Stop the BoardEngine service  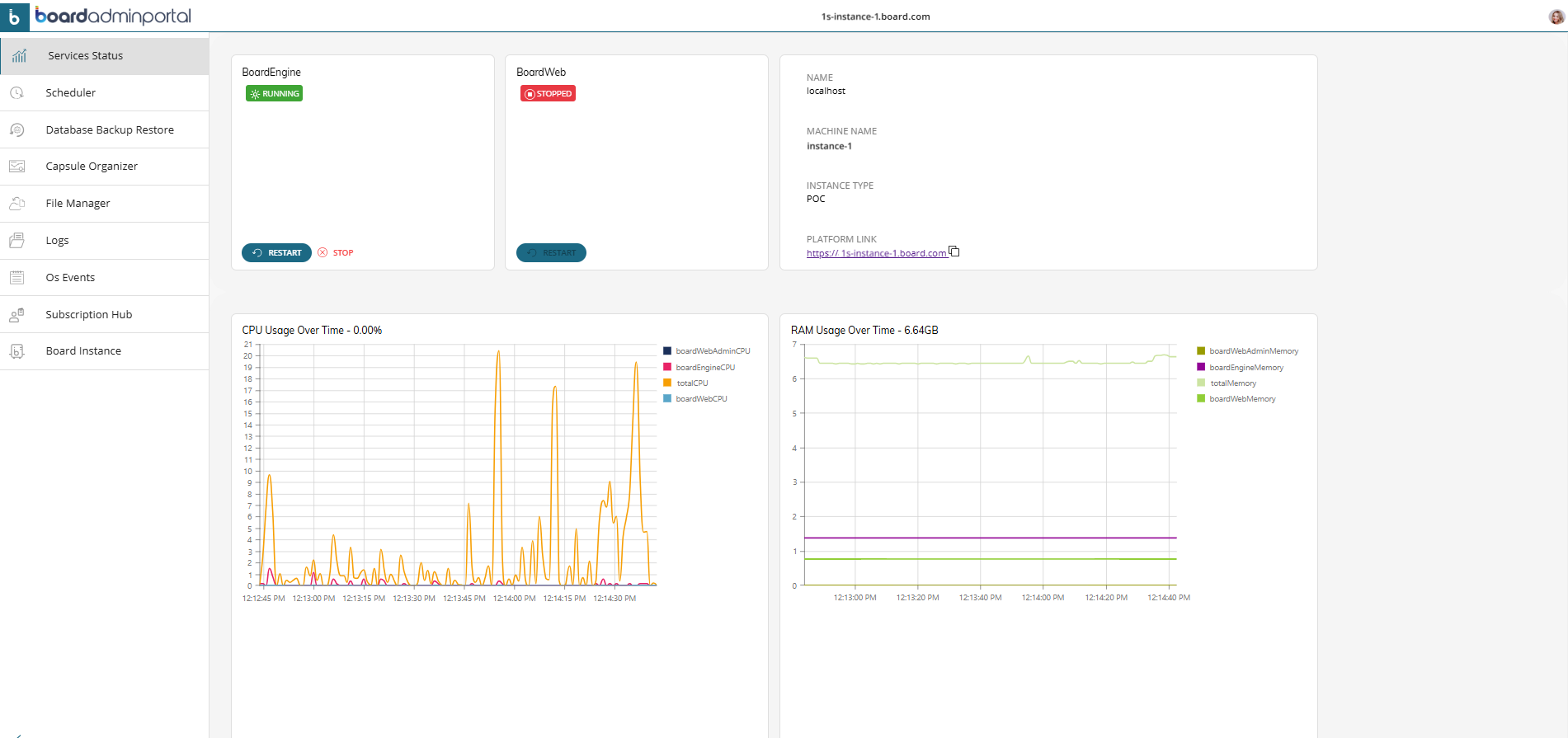click(336, 252)
